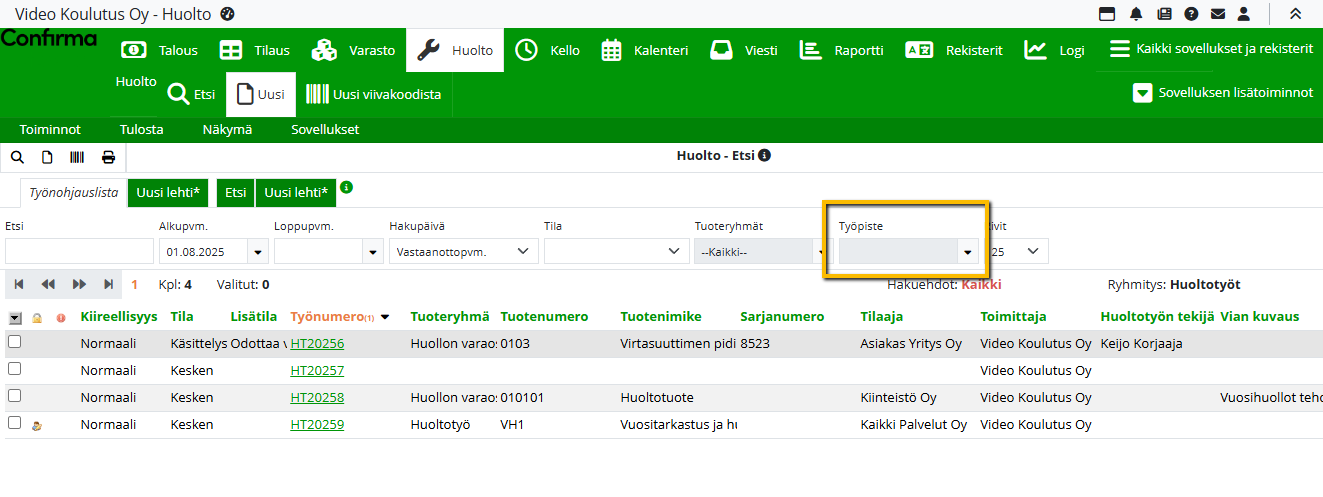Tick the checkbox for row HT20256
The height and width of the screenshot is (497, 1323).
(15, 342)
